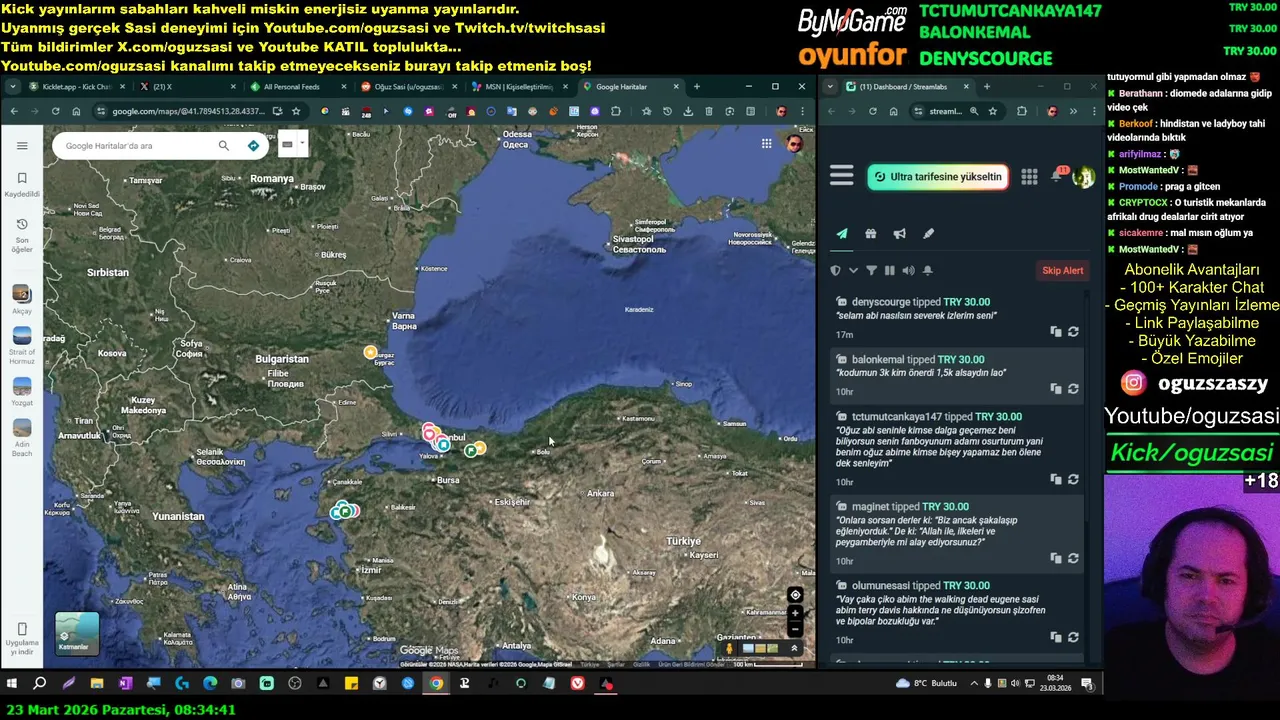Click the search magnifier in Google Maps
The height and width of the screenshot is (720, 1280).
point(224,146)
